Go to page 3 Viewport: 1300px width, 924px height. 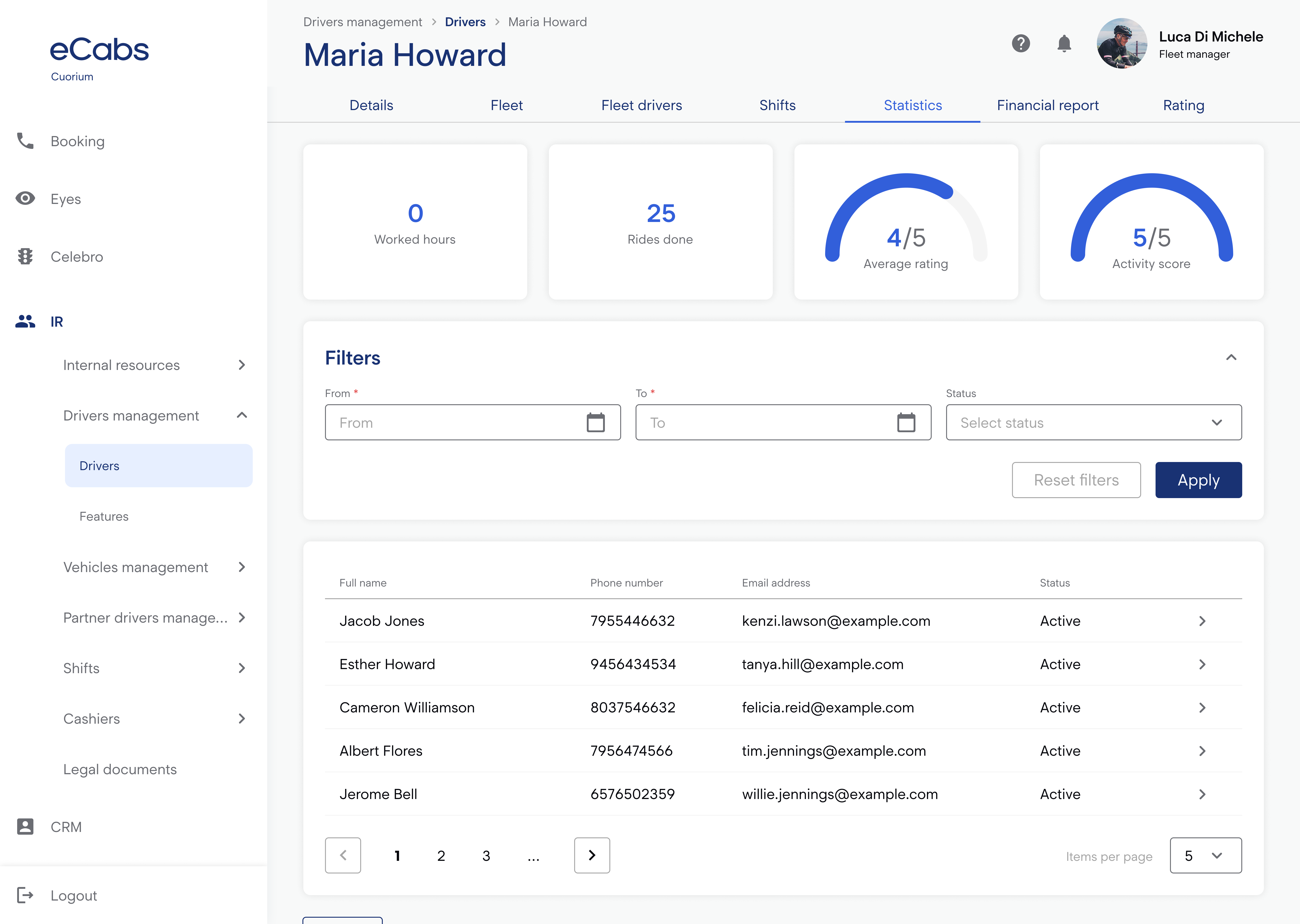click(486, 855)
